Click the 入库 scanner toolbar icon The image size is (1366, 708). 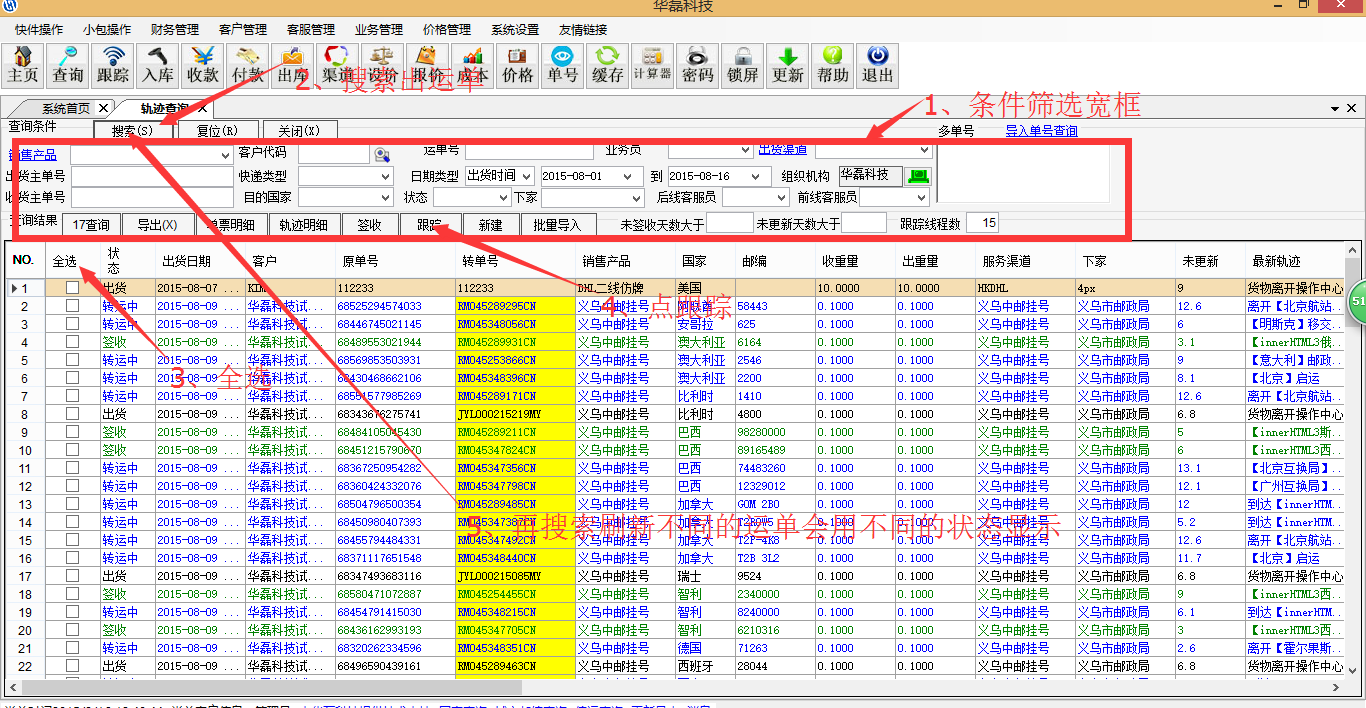click(157, 65)
